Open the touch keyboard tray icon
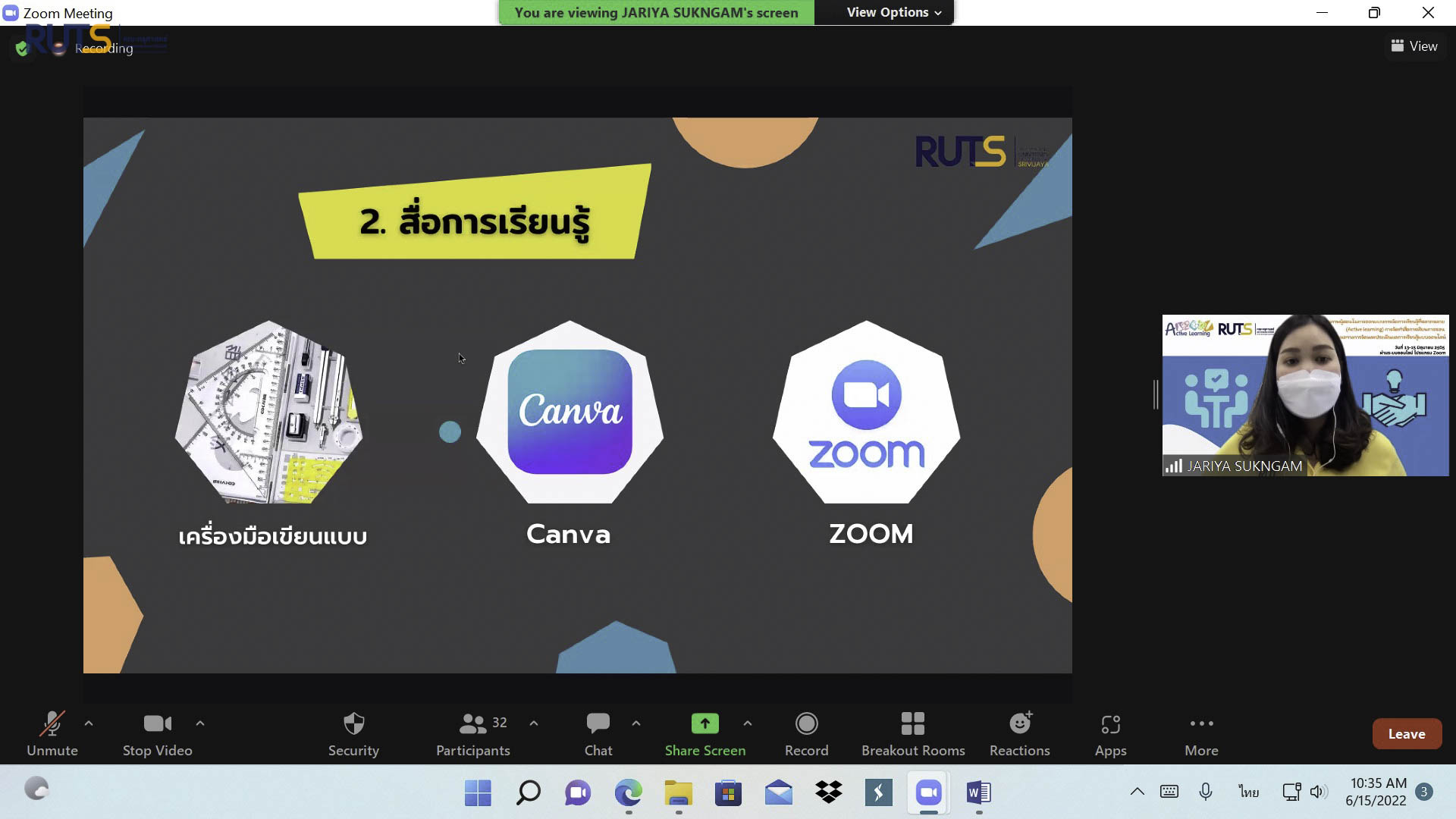Image resolution: width=1456 pixels, height=819 pixels. click(x=1169, y=792)
